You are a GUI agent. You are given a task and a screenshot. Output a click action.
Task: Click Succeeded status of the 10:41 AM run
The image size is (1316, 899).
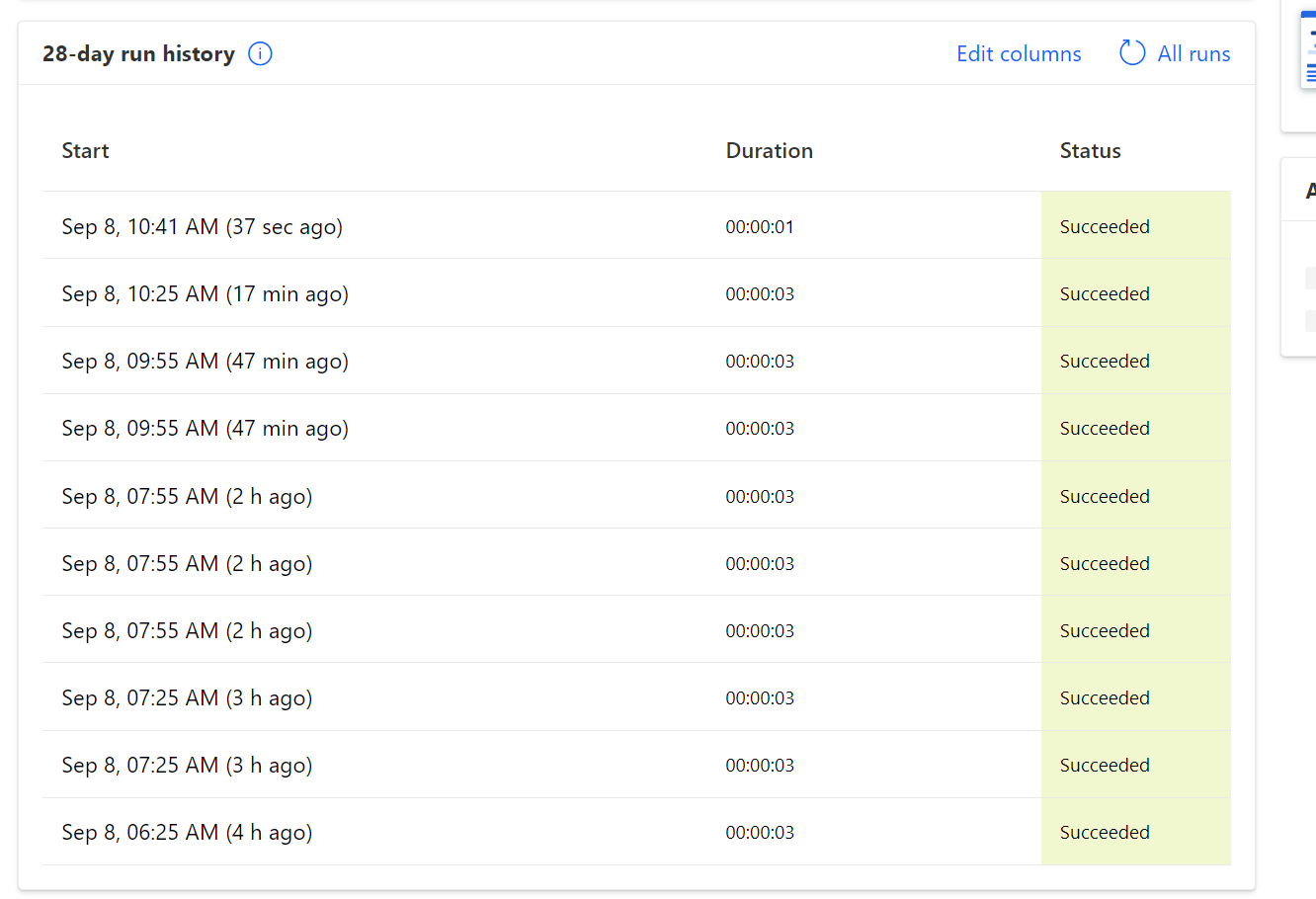(x=1105, y=227)
